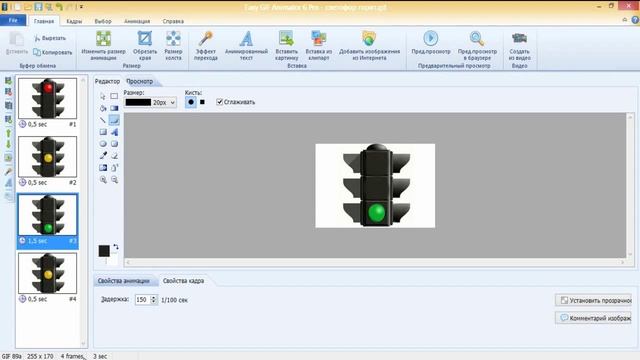The width and height of the screenshot is (640, 360).
Task: Click the save disk icon in title bar
Action: coord(38,7)
